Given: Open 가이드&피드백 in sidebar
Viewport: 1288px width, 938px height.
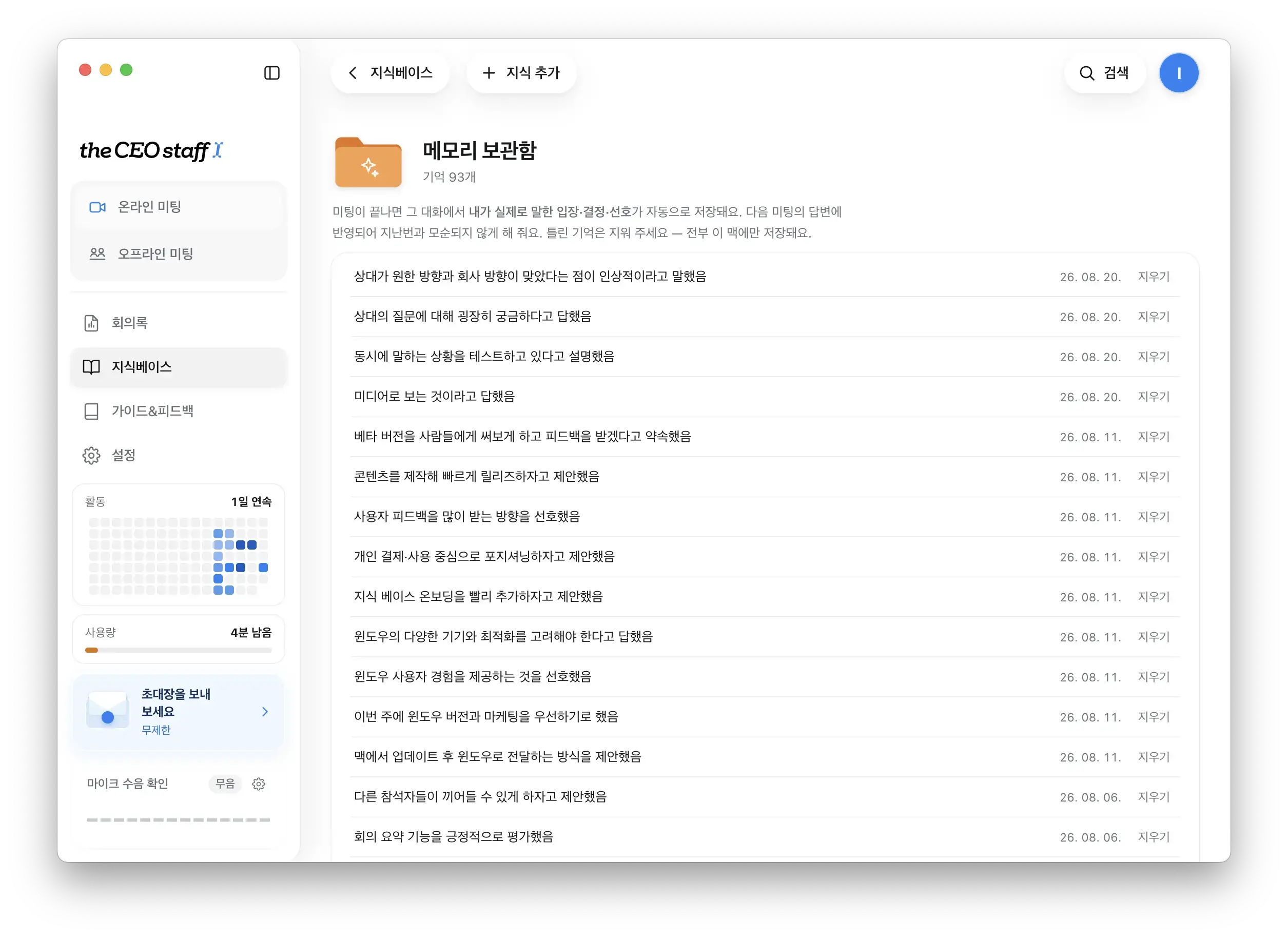Looking at the screenshot, I should (179, 411).
